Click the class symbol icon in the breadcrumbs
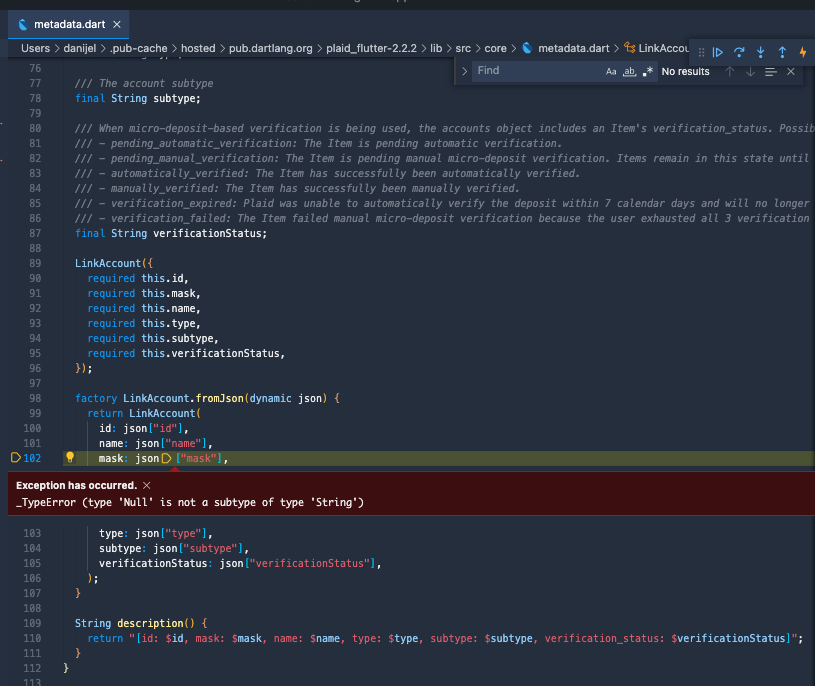This screenshot has width=815, height=686. (629, 48)
